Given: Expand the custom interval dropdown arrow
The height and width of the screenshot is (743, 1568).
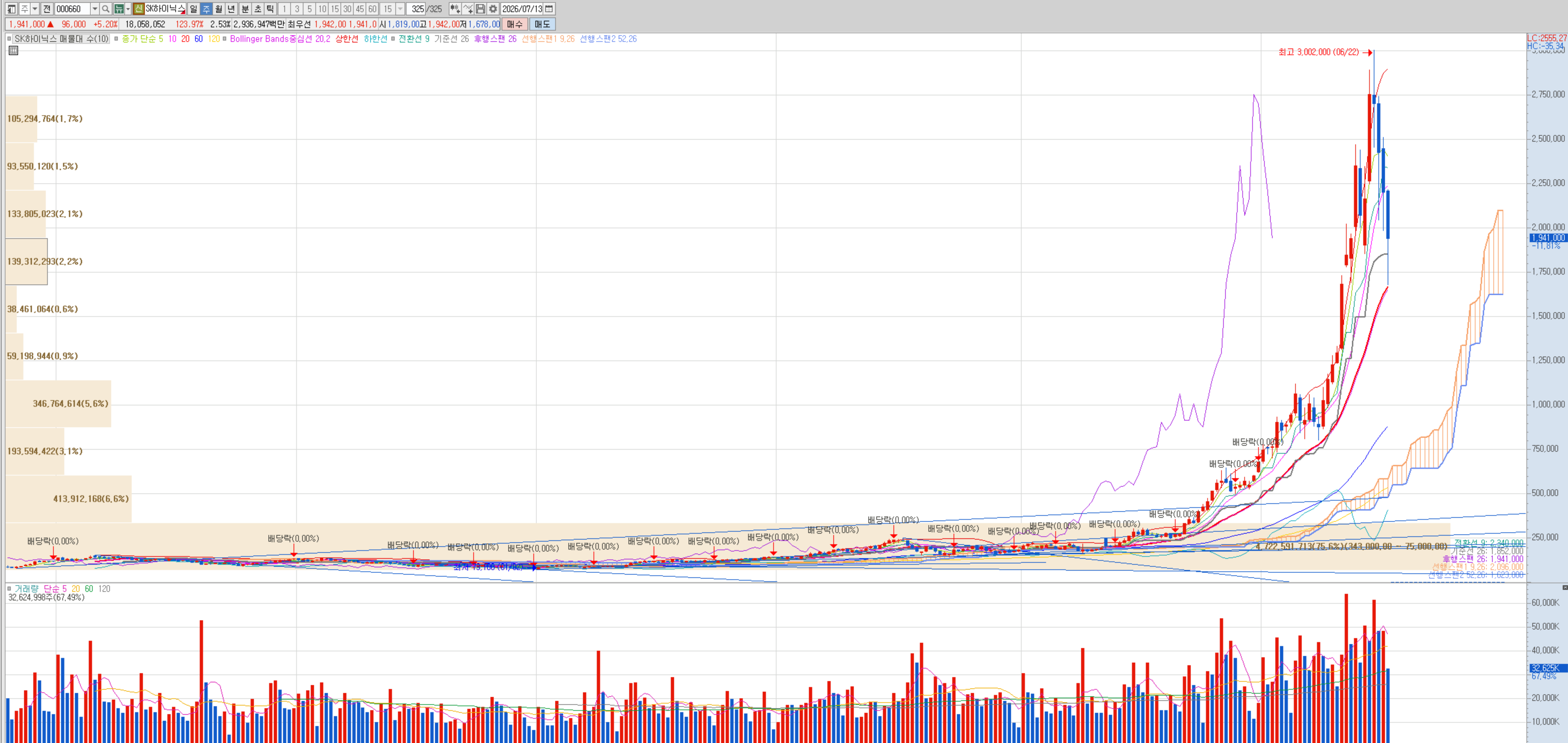Looking at the screenshot, I should pos(400,9).
